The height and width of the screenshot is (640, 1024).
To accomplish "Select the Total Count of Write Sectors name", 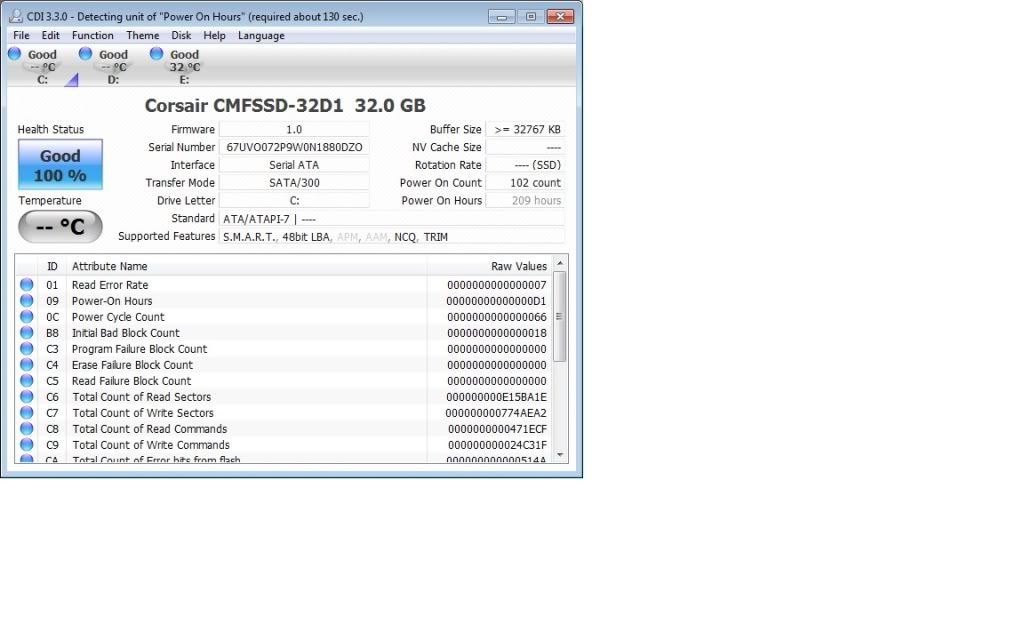I will click(x=143, y=413).
